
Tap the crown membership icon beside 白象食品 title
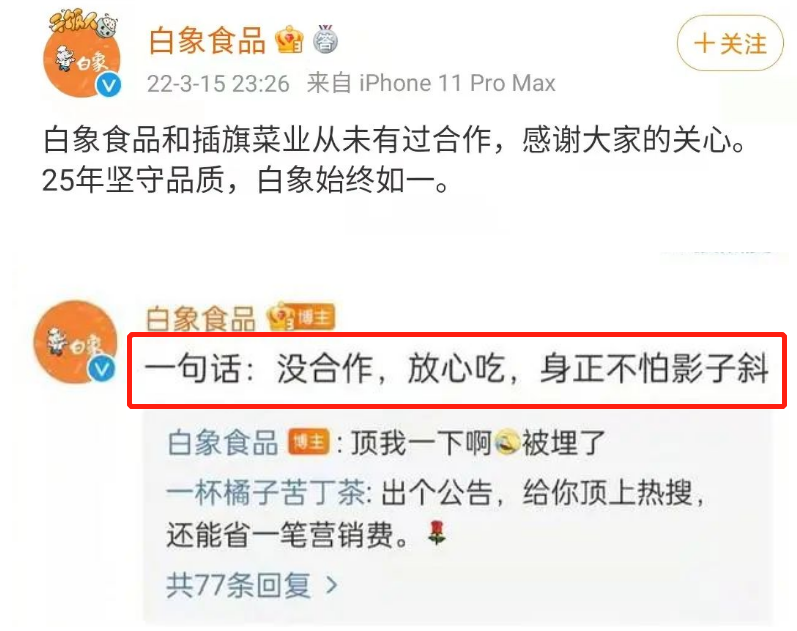pyautogui.click(x=289, y=41)
